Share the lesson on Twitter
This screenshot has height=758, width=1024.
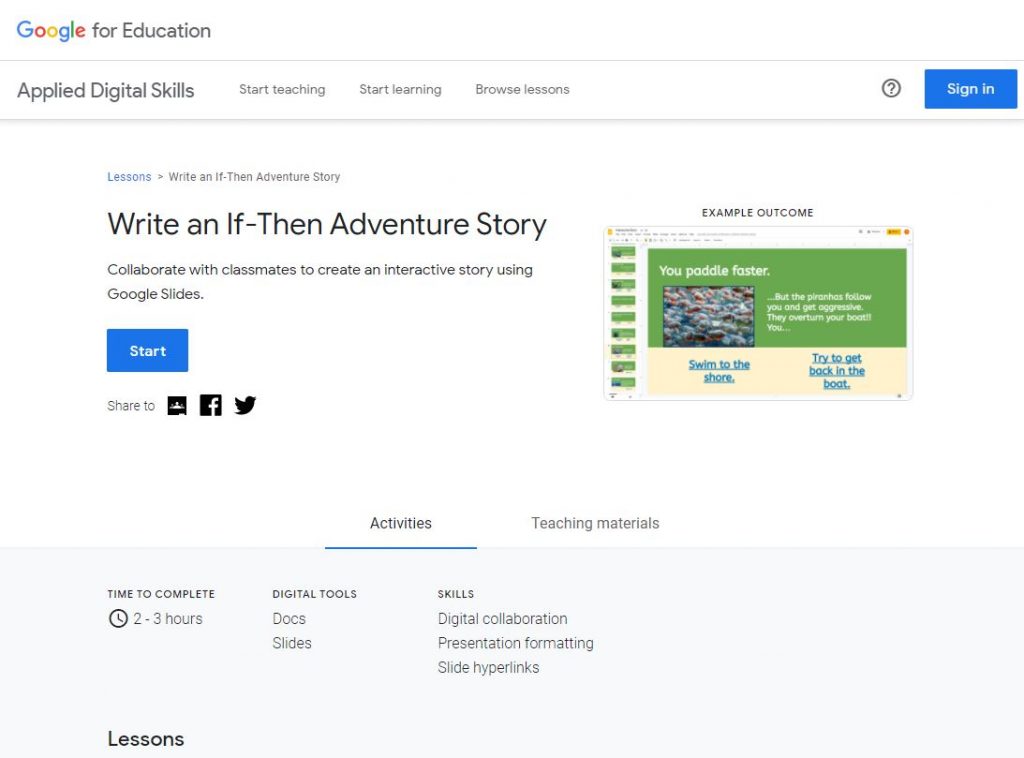245,405
